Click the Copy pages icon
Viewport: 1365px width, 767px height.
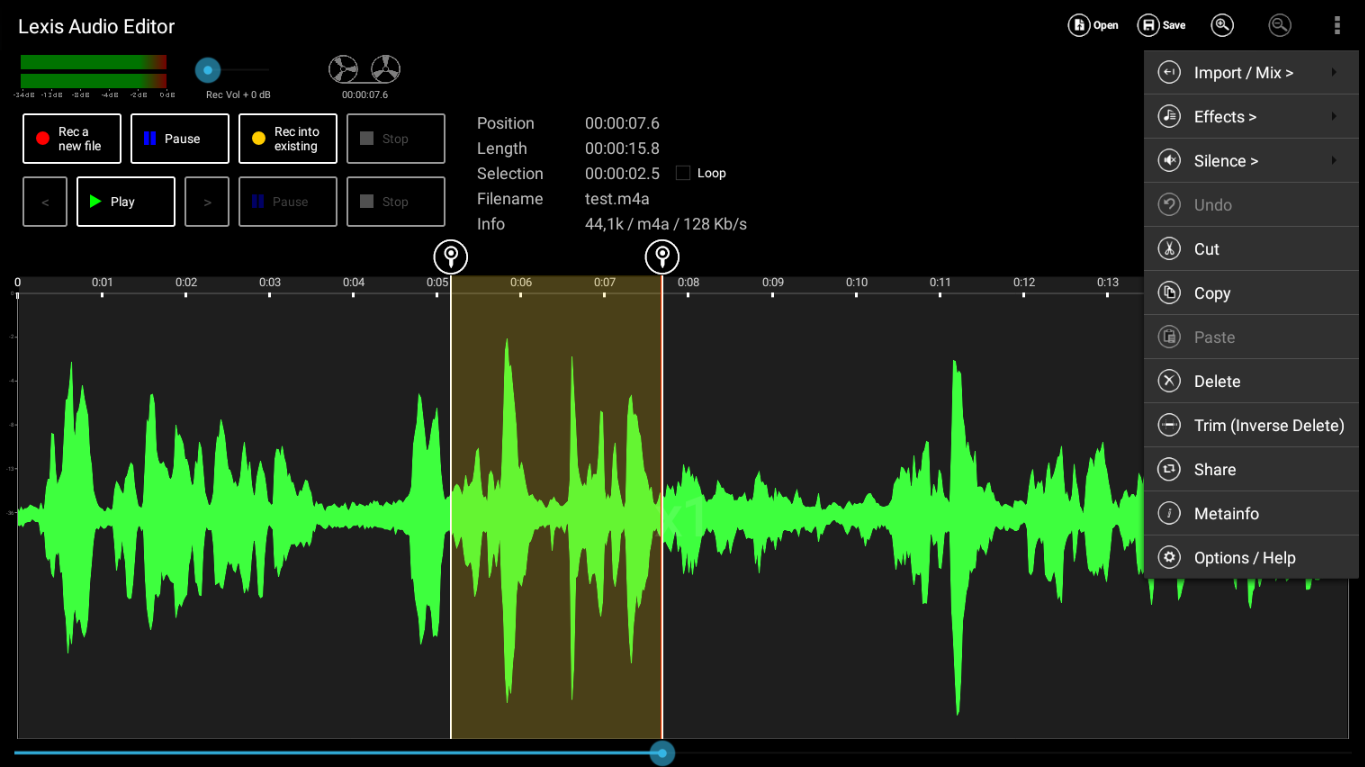1169,293
